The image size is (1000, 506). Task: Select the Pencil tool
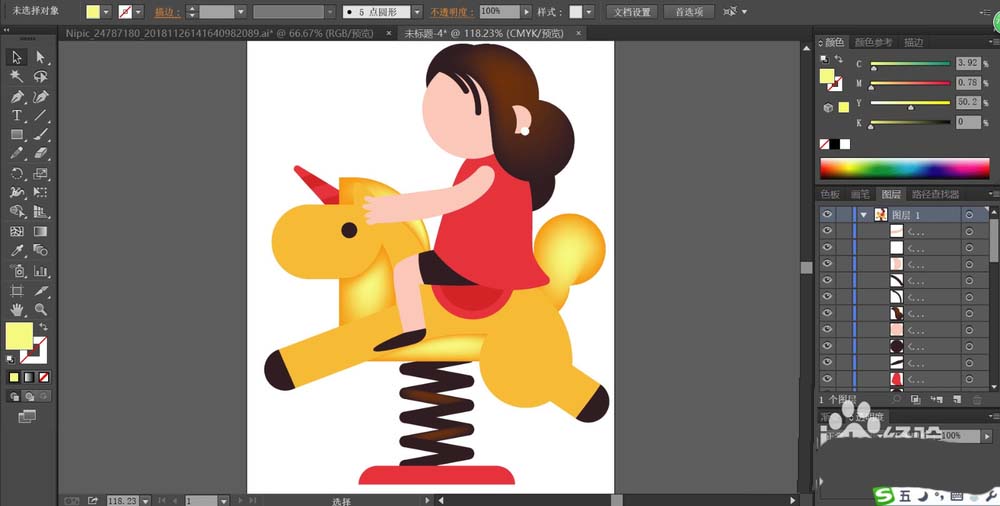point(17,154)
